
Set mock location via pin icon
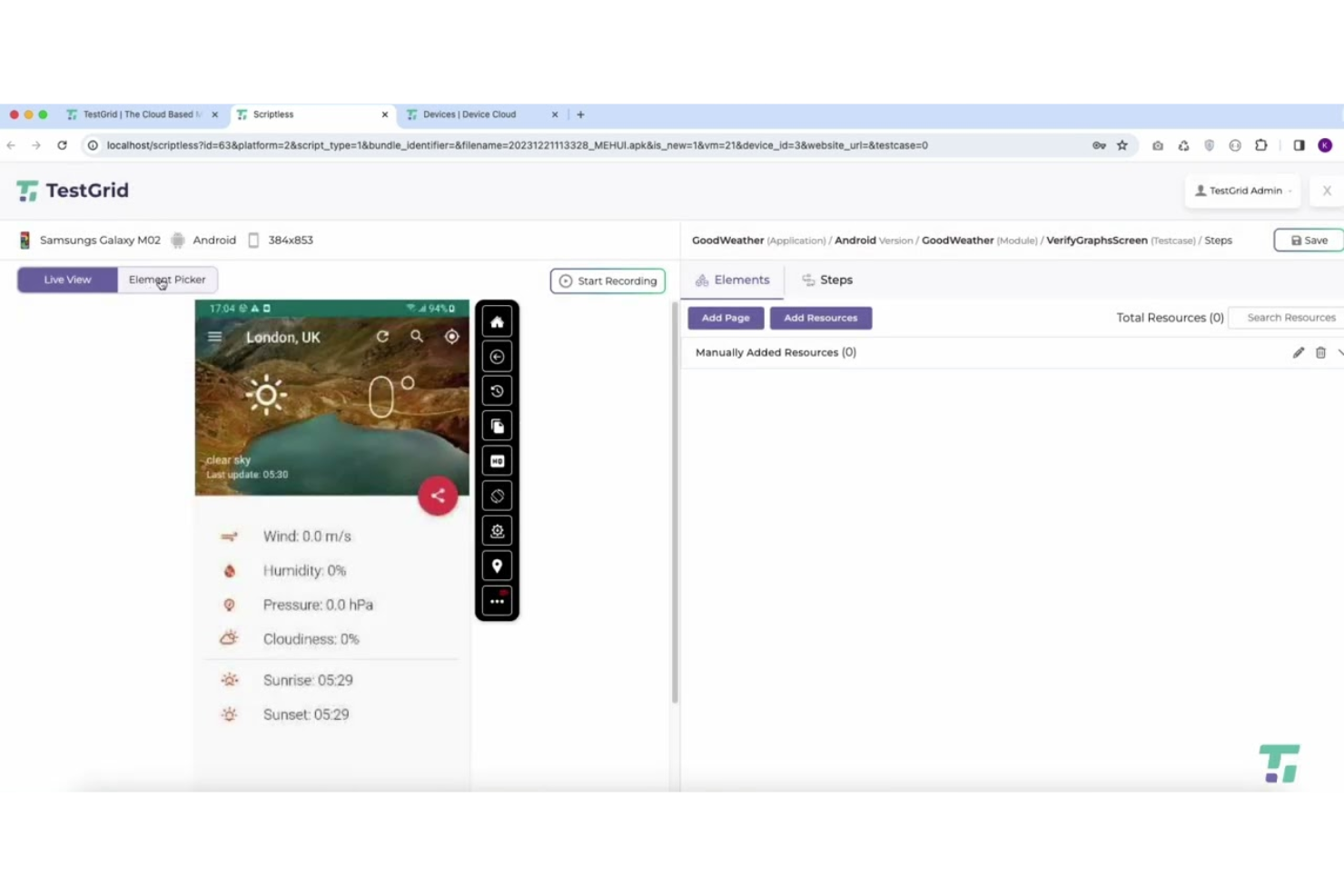coord(497,565)
